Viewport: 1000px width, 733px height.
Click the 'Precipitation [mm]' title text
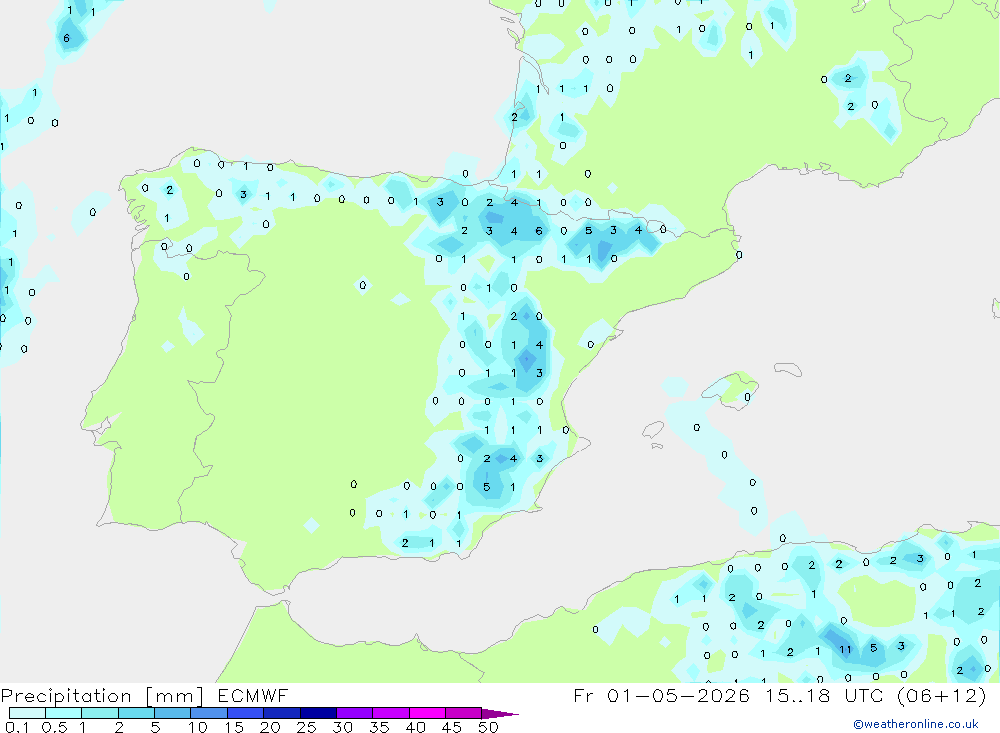[x=102, y=695]
